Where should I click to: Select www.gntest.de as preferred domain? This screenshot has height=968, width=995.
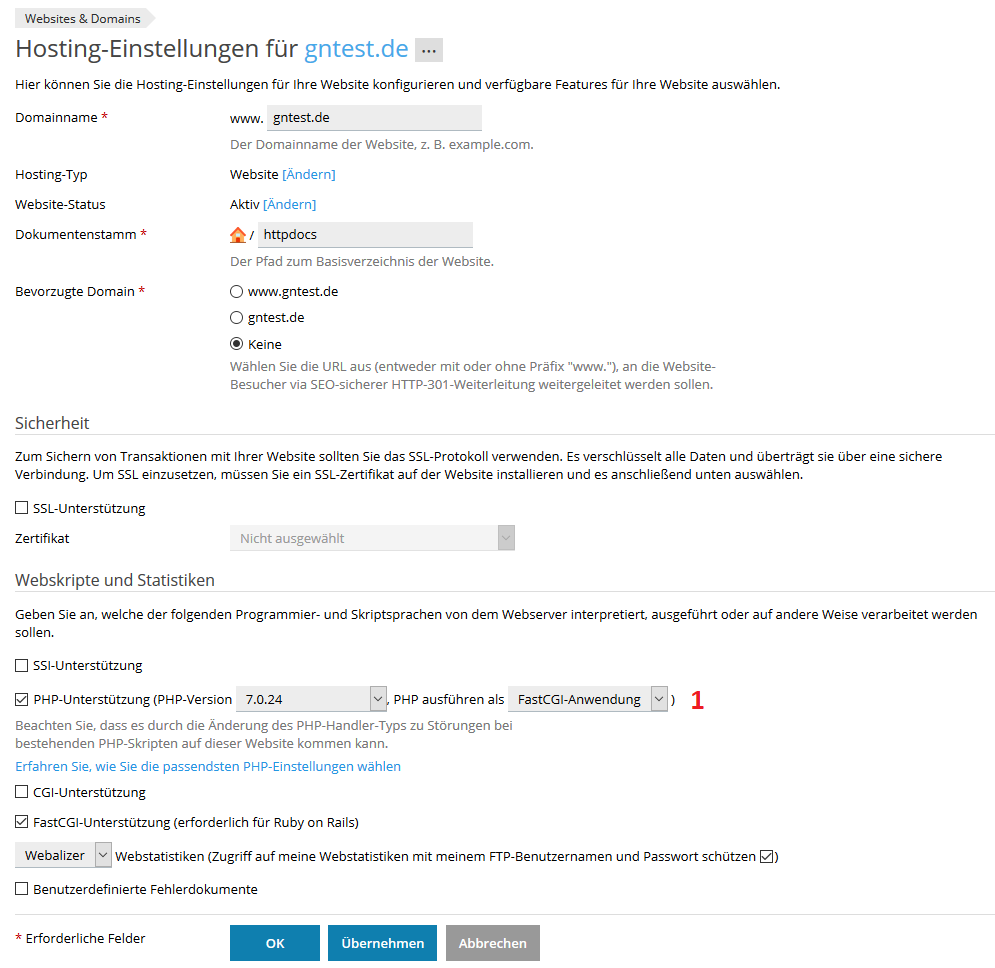236,292
